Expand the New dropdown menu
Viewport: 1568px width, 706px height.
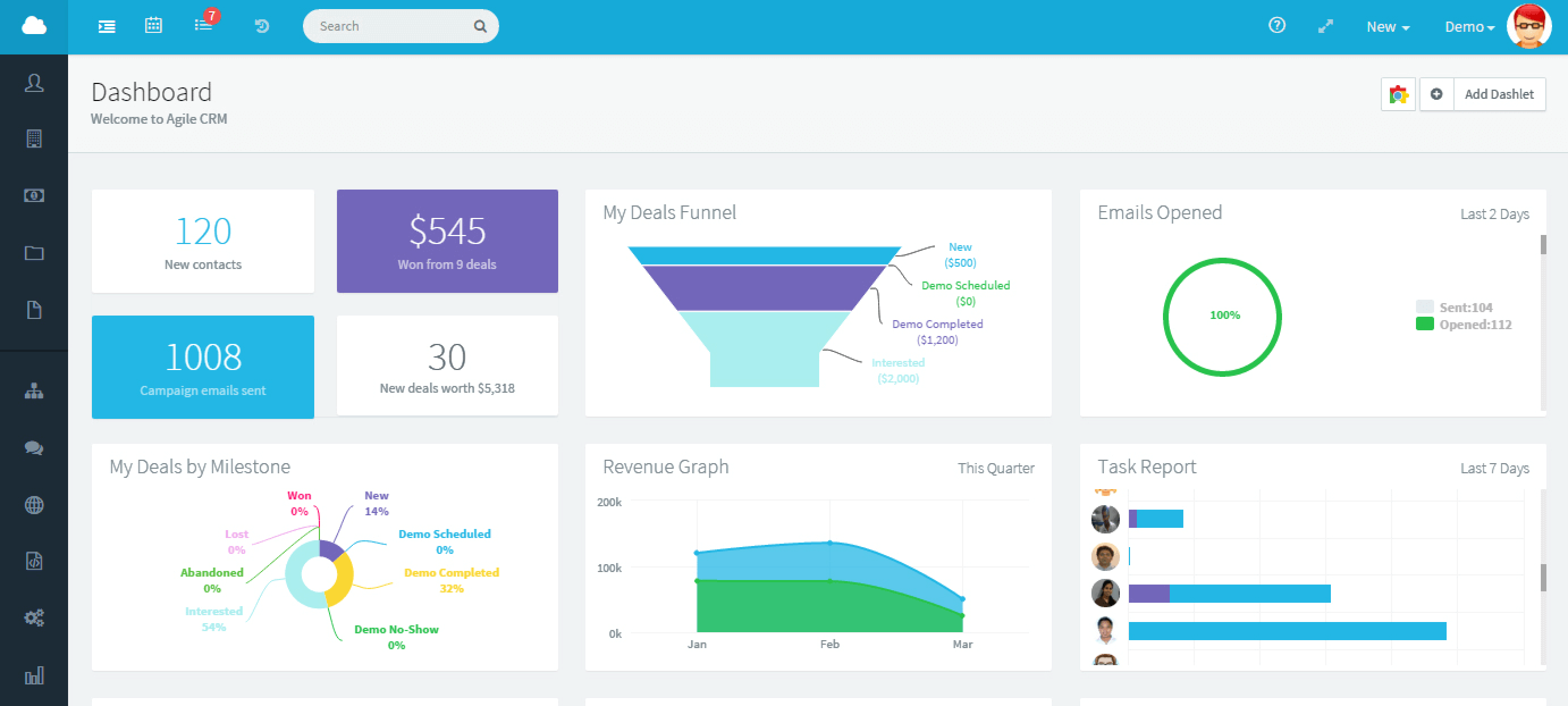(1387, 27)
